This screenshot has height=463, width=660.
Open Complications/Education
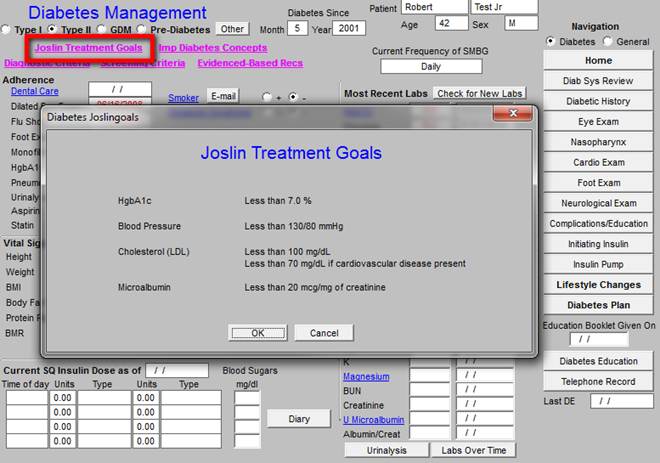(x=598, y=224)
